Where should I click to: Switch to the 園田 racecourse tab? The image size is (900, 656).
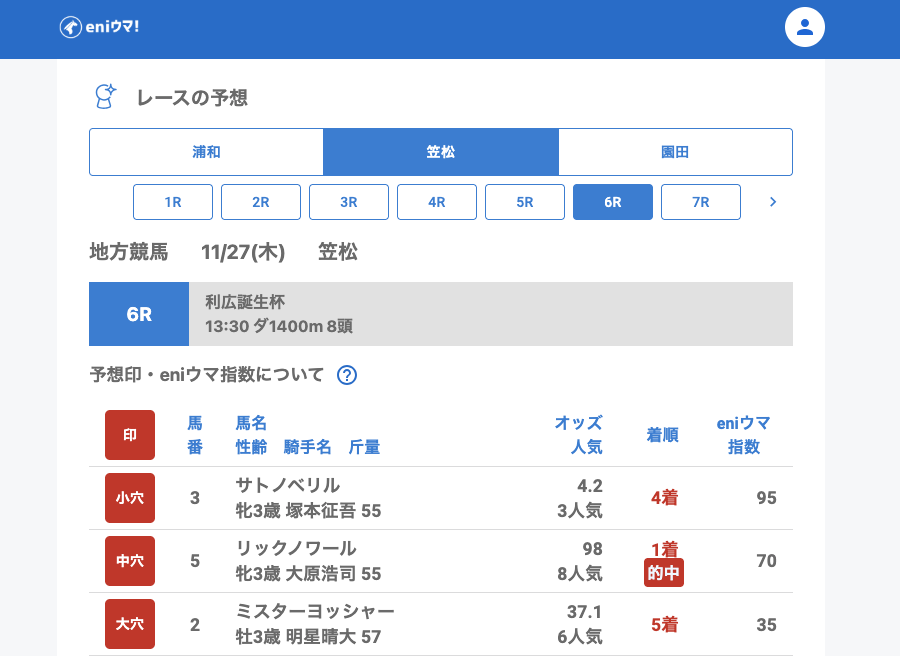[x=675, y=152]
